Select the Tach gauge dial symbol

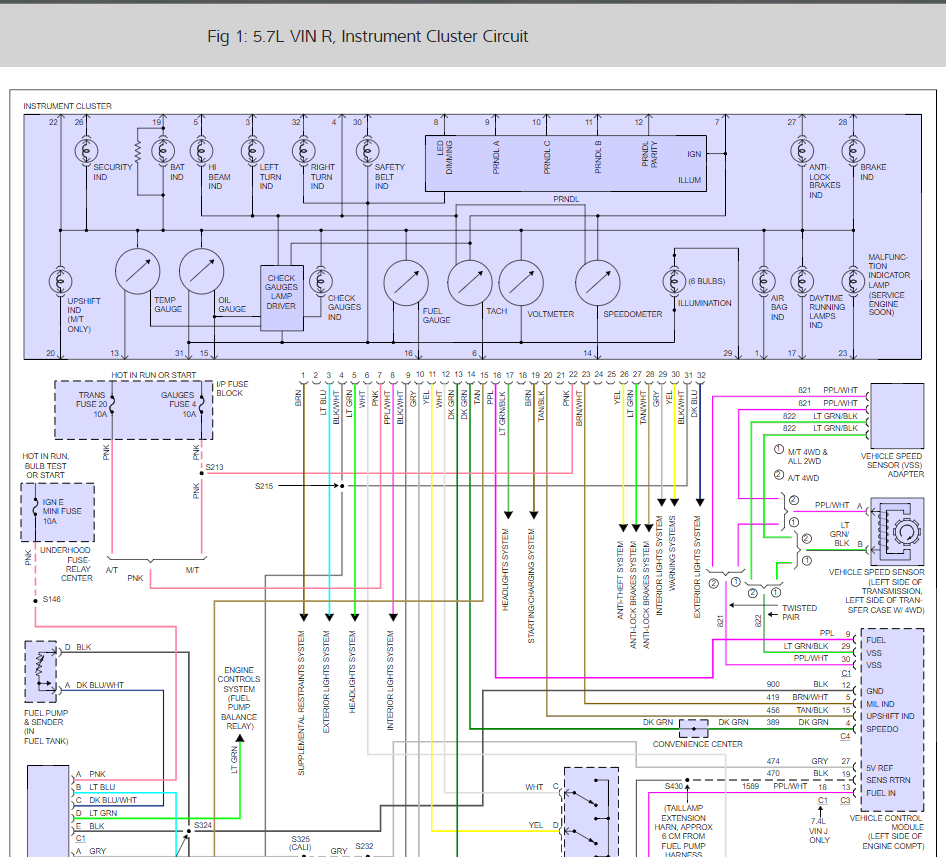469,283
